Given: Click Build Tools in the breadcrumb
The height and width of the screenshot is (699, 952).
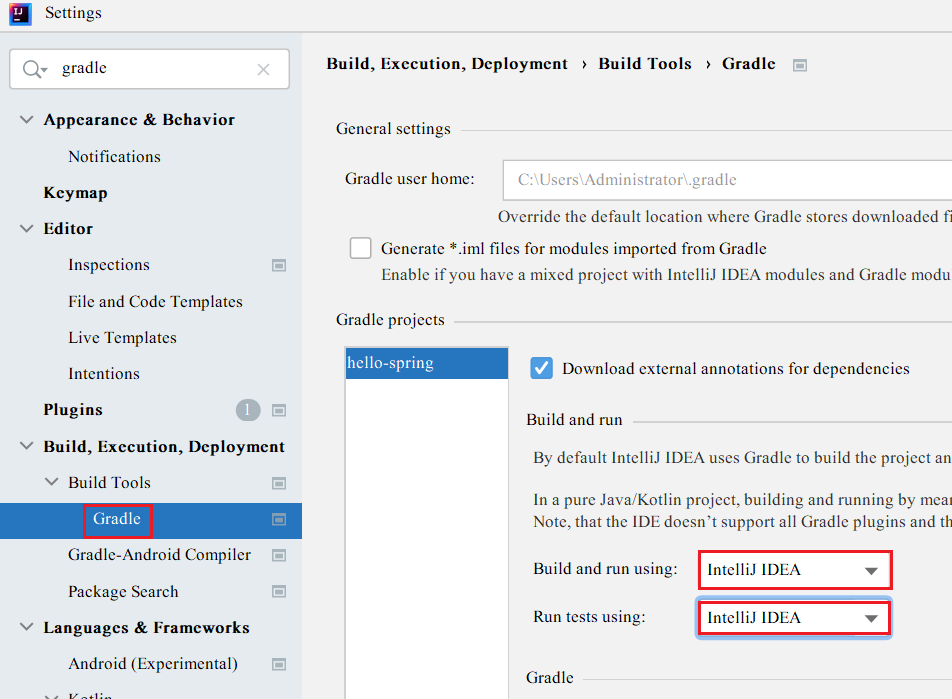Looking at the screenshot, I should pyautogui.click(x=645, y=64).
